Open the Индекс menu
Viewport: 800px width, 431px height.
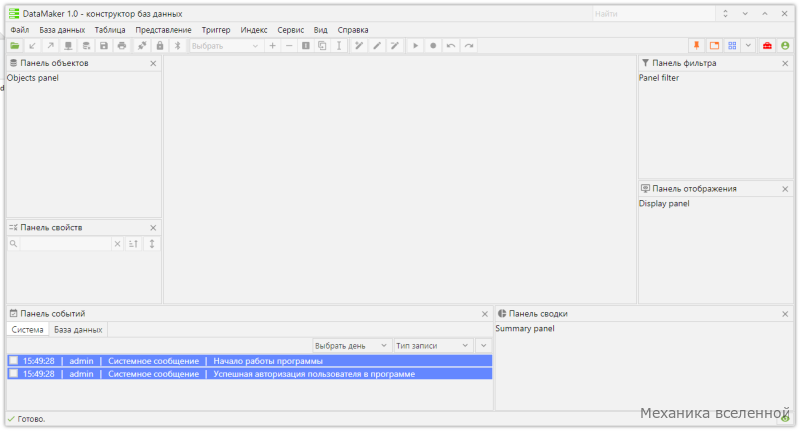[x=254, y=30]
